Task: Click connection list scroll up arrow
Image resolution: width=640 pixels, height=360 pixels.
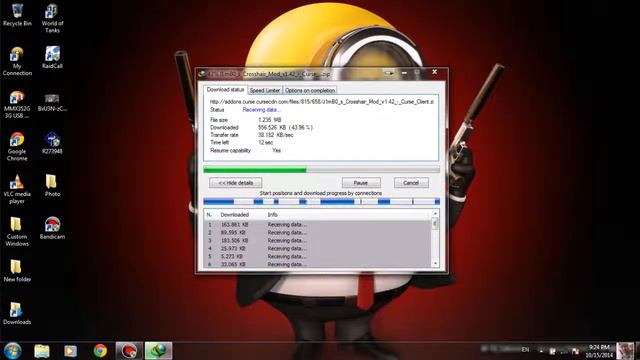Action: [x=435, y=214]
